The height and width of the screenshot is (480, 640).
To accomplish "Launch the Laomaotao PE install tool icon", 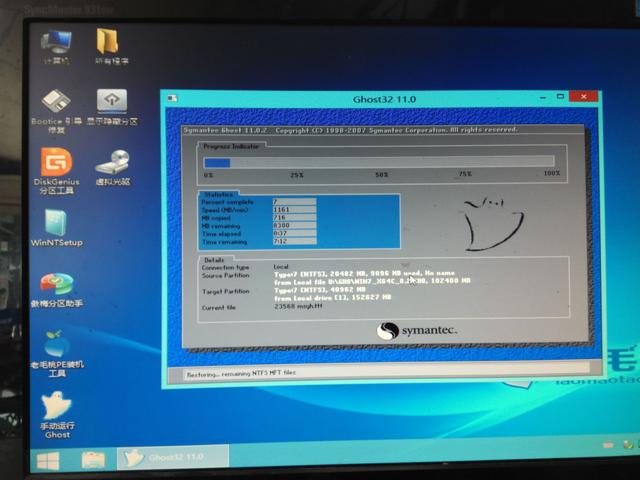I will coord(57,353).
